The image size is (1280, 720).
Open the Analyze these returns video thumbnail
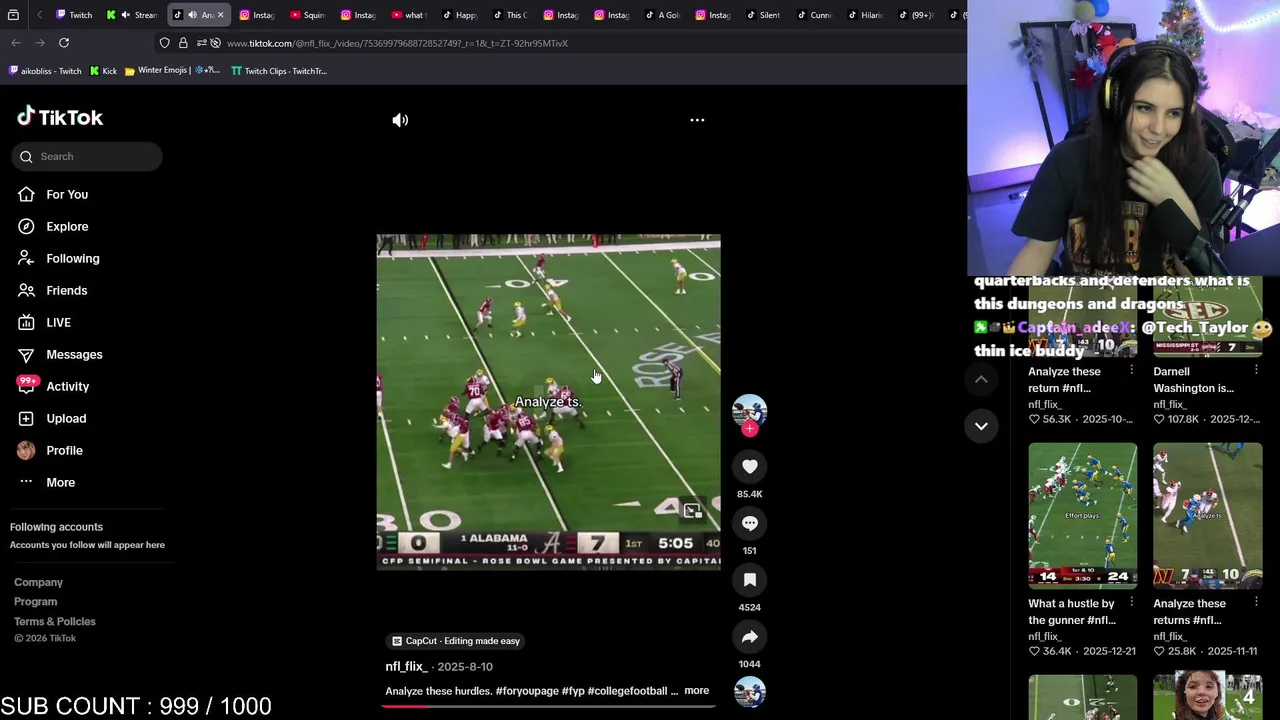pyautogui.click(x=1208, y=516)
